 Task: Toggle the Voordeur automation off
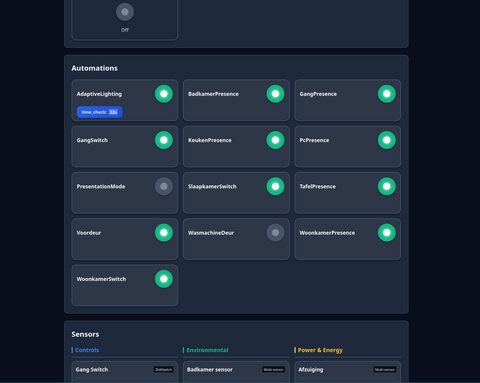click(x=164, y=233)
